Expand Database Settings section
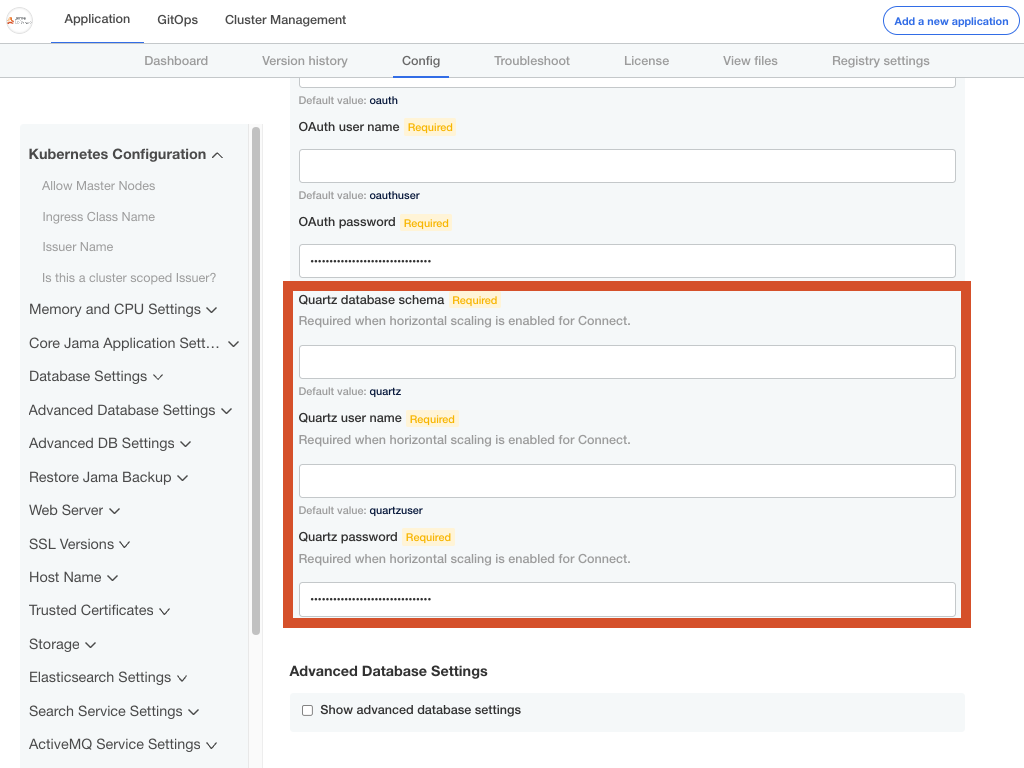 96,377
